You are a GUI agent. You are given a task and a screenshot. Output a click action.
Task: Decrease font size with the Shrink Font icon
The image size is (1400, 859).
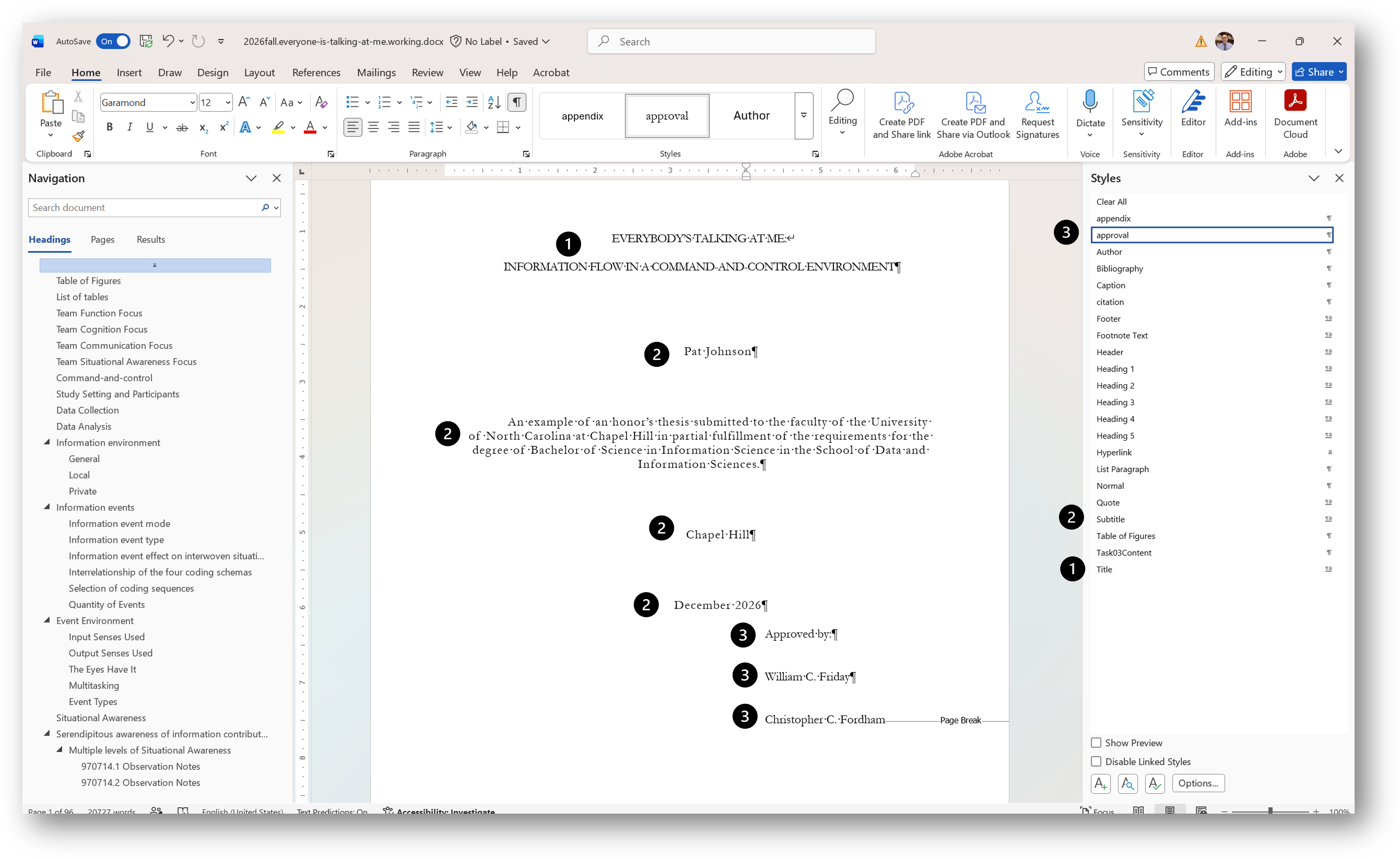(264, 102)
